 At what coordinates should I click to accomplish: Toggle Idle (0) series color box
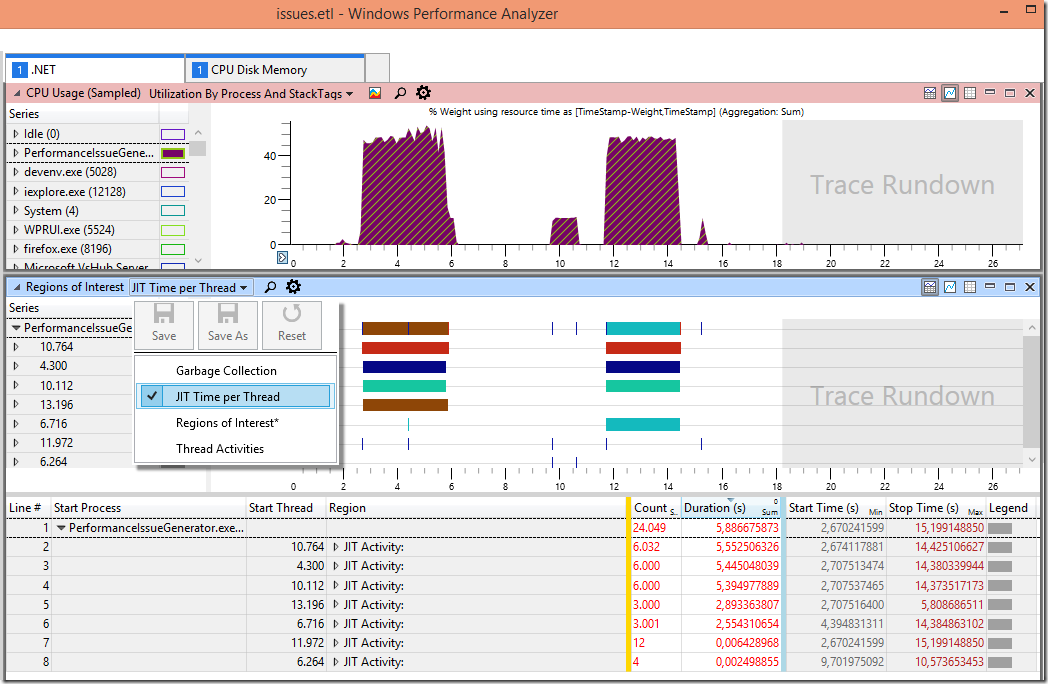coord(172,134)
